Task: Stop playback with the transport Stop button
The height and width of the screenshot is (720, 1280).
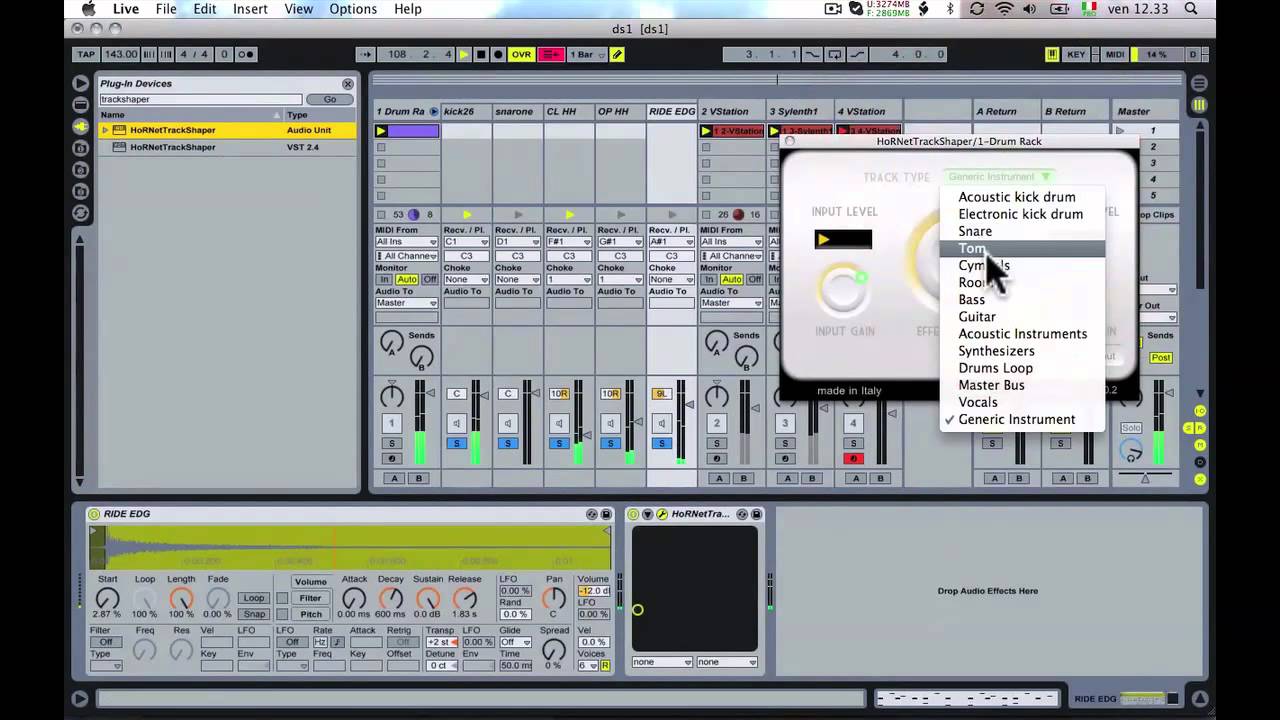Action: coord(481,54)
